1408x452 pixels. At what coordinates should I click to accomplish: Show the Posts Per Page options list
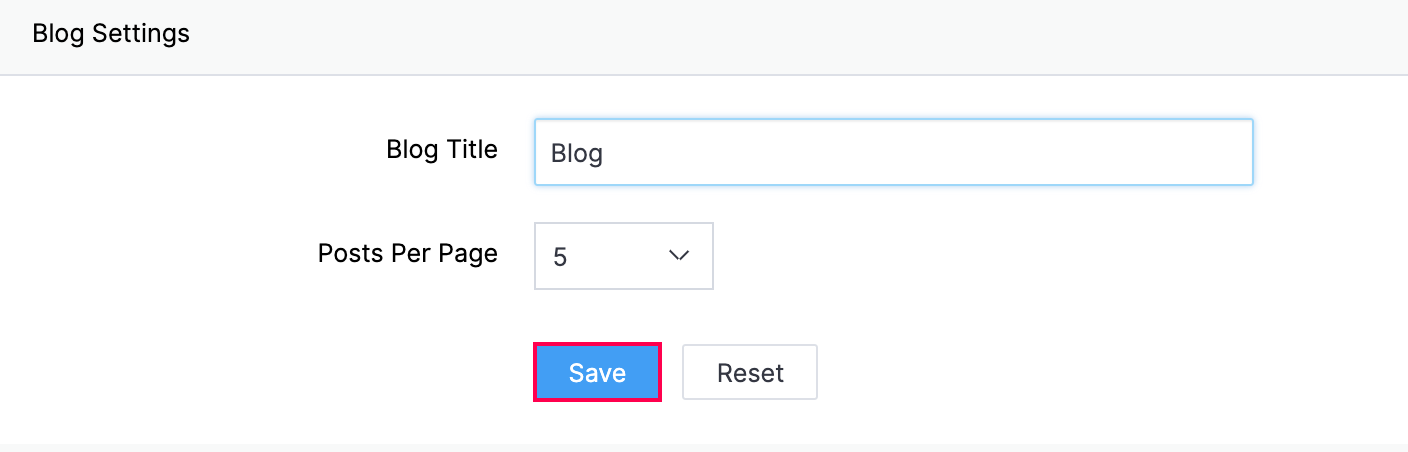(x=623, y=256)
